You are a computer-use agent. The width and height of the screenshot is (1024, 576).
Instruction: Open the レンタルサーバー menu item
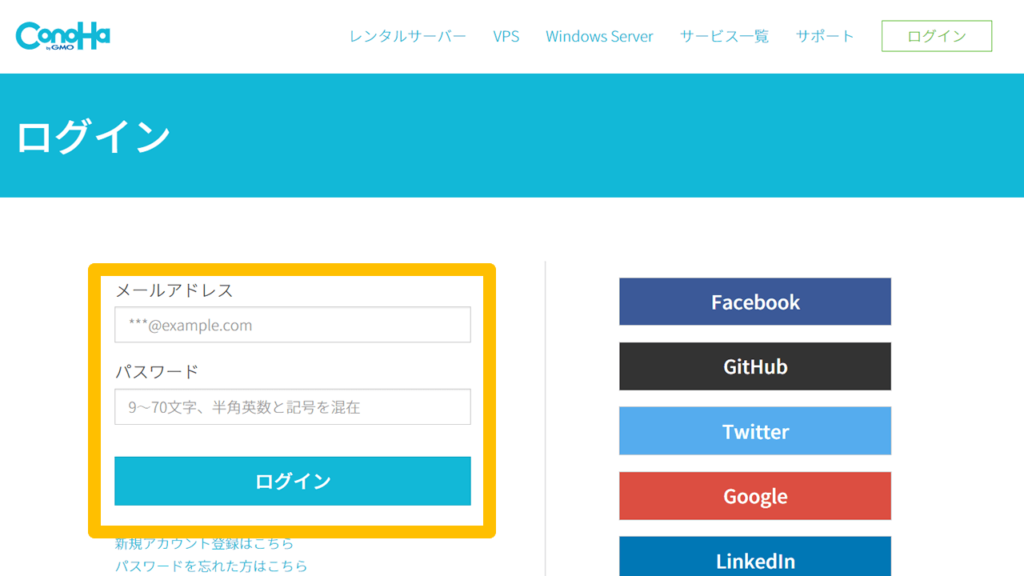point(408,36)
